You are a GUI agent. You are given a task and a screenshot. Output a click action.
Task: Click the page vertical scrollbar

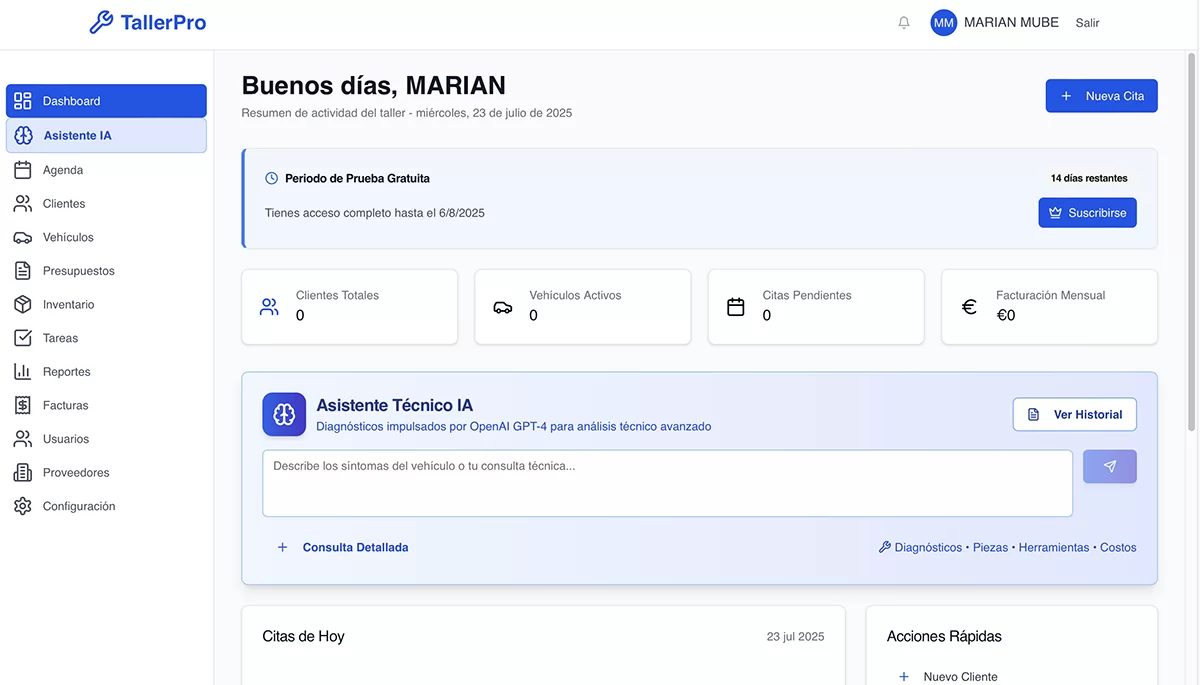point(1191,240)
